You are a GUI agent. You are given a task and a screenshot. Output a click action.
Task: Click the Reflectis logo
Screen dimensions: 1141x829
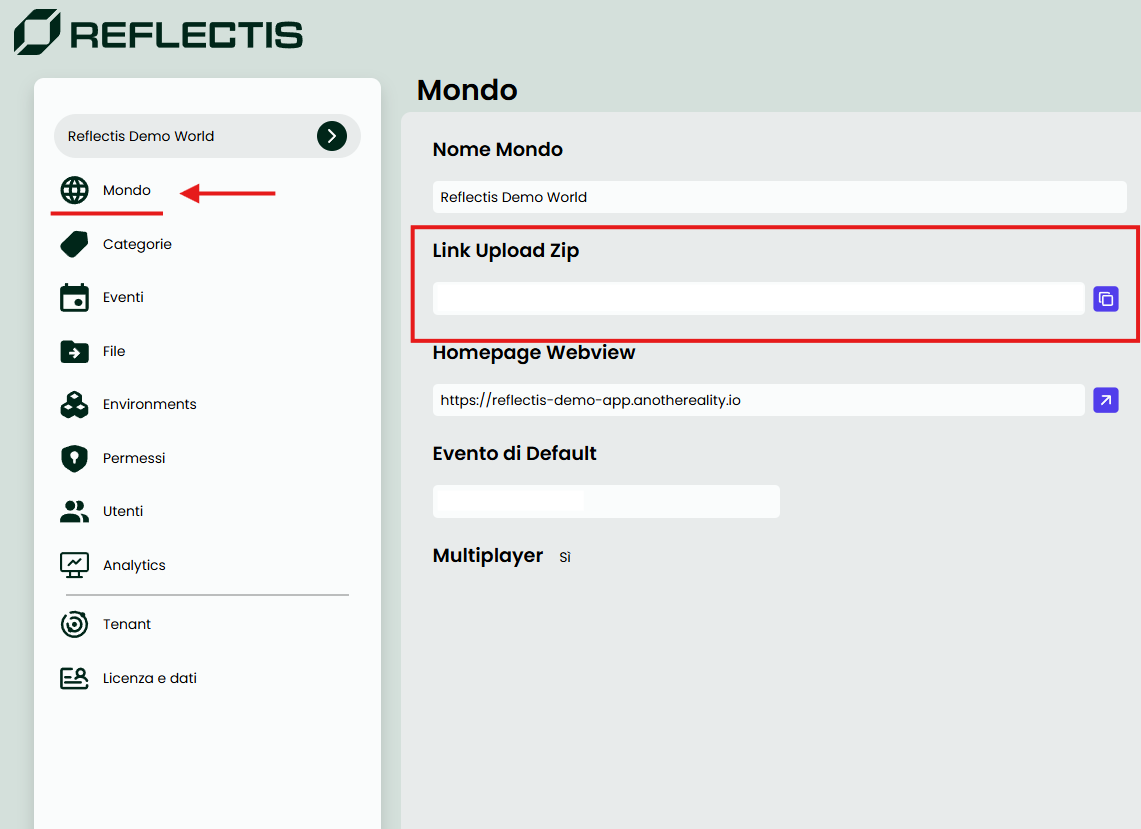tap(157, 33)
